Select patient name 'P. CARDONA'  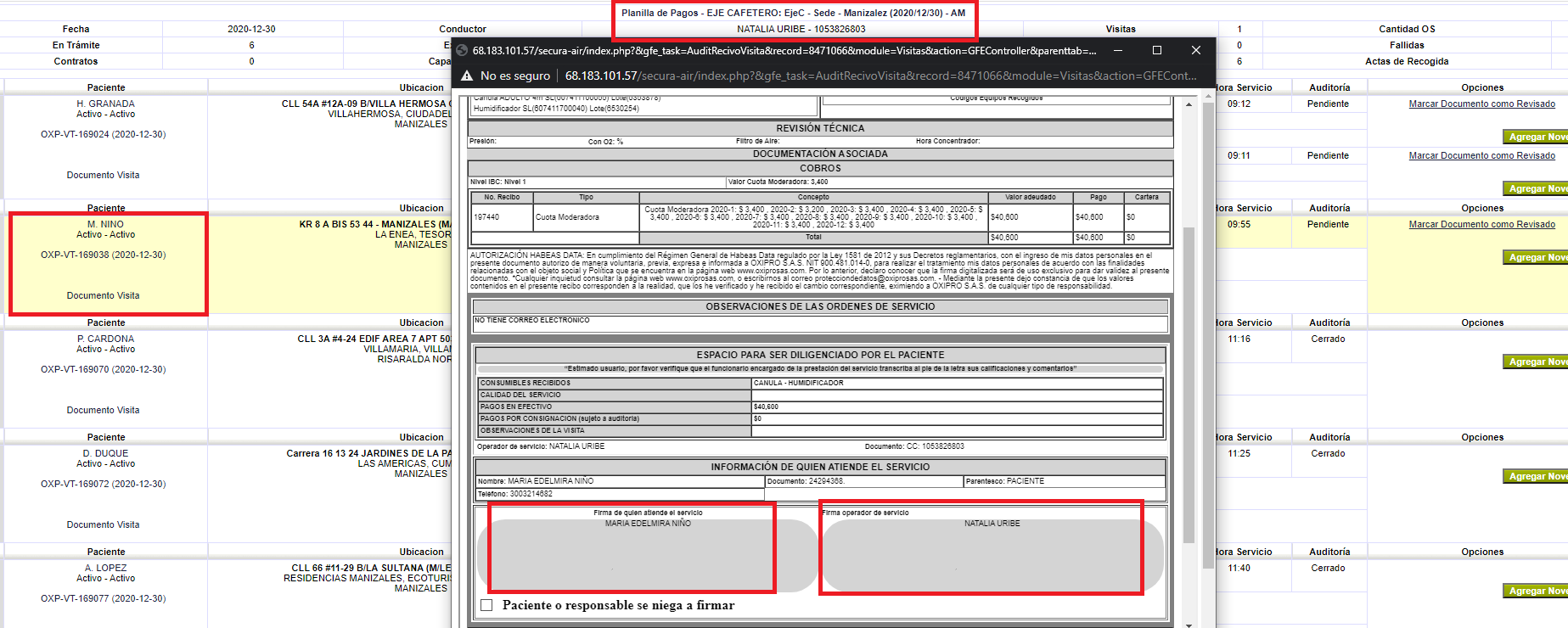coord(106,339)
